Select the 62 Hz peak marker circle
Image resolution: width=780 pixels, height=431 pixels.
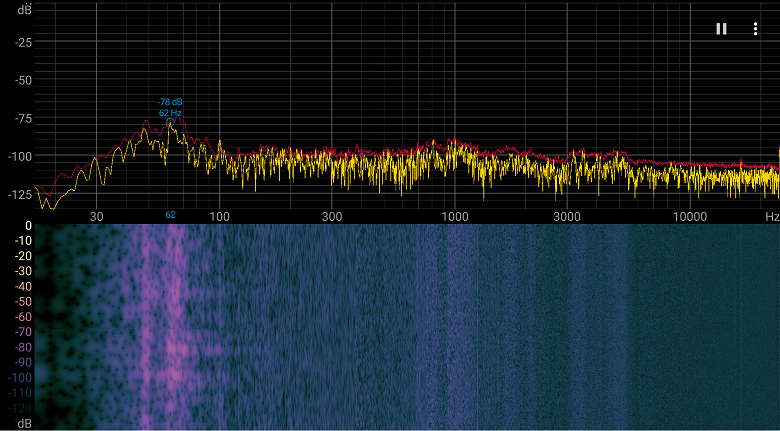(x=170, y=121)
